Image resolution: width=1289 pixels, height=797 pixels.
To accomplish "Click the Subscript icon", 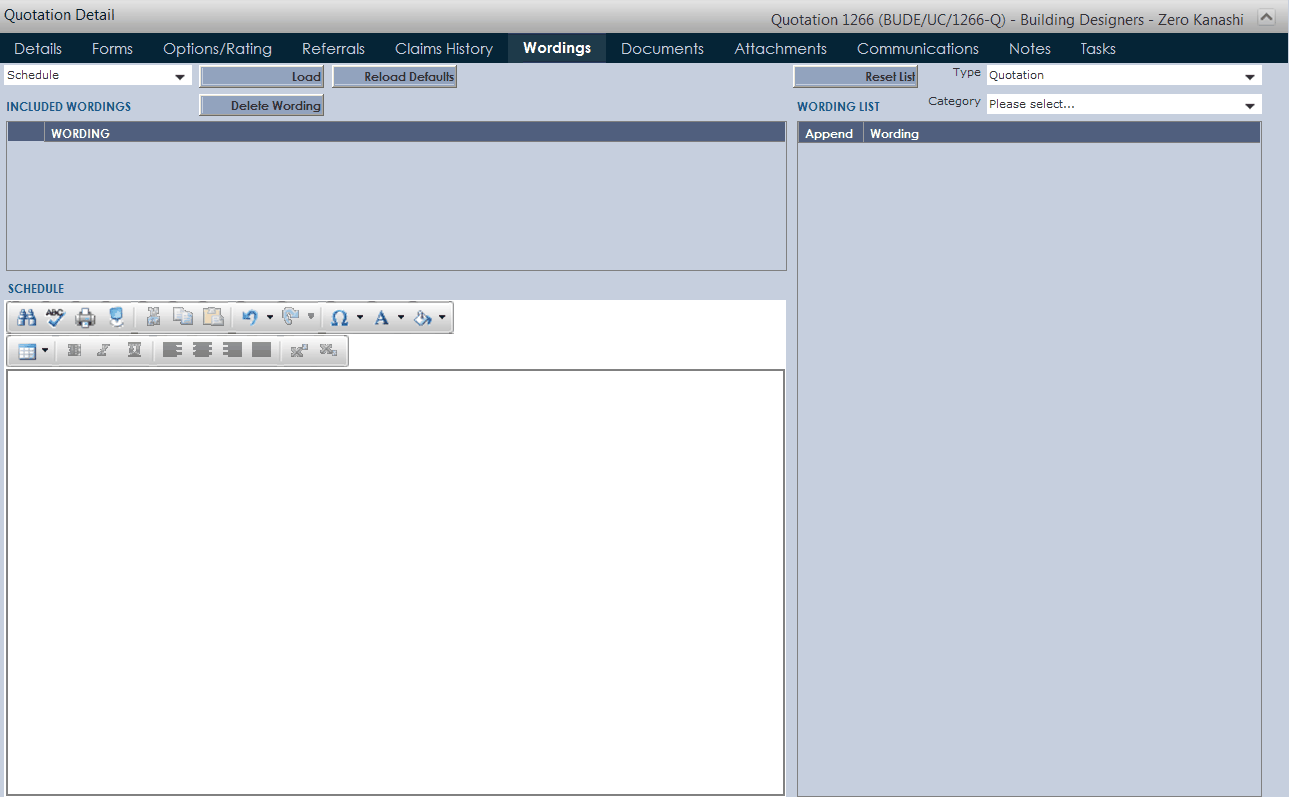I will click(328, 351).
